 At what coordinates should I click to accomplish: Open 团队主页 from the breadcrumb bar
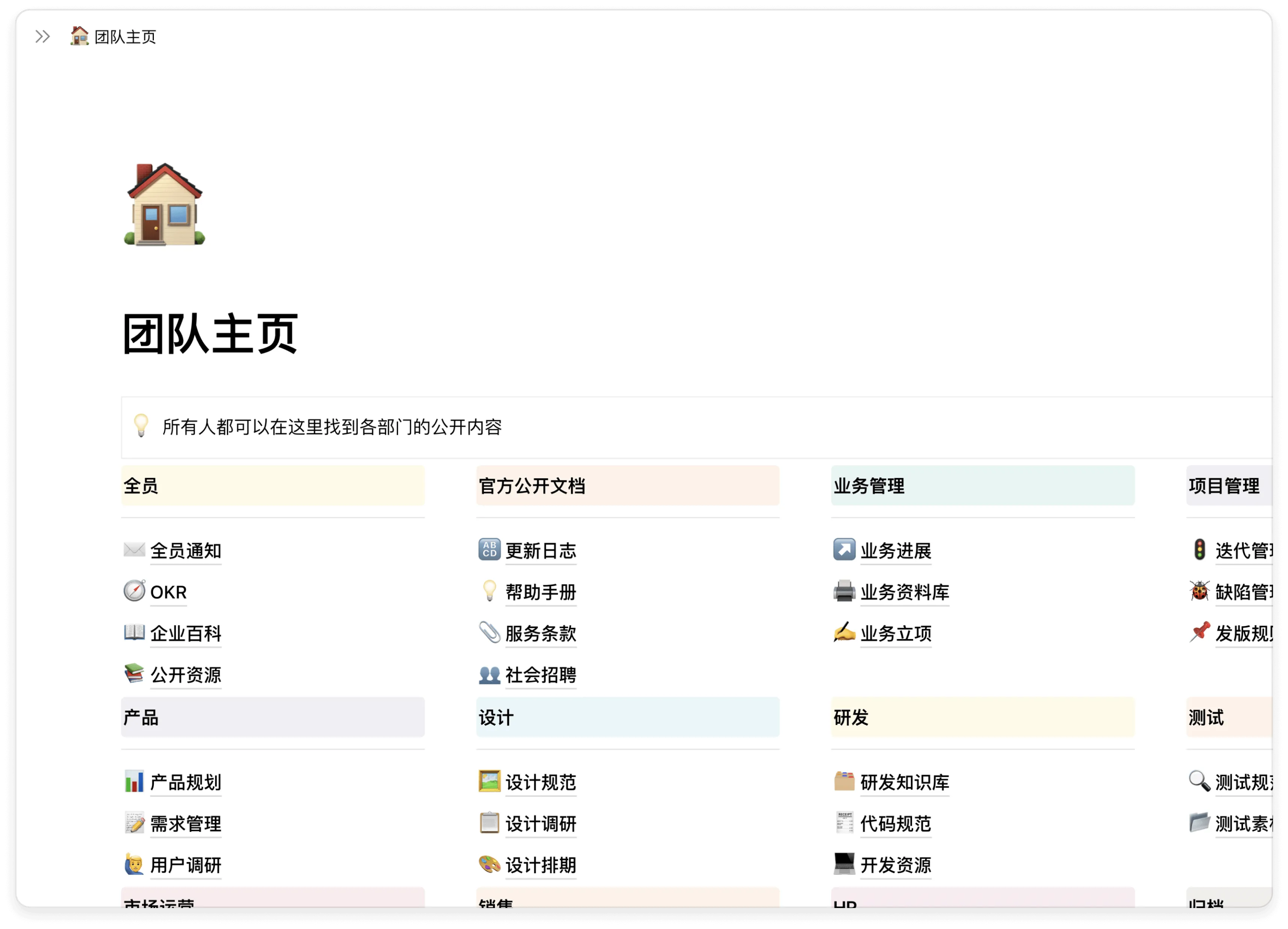pyautogui.click(x=125, y=37)
